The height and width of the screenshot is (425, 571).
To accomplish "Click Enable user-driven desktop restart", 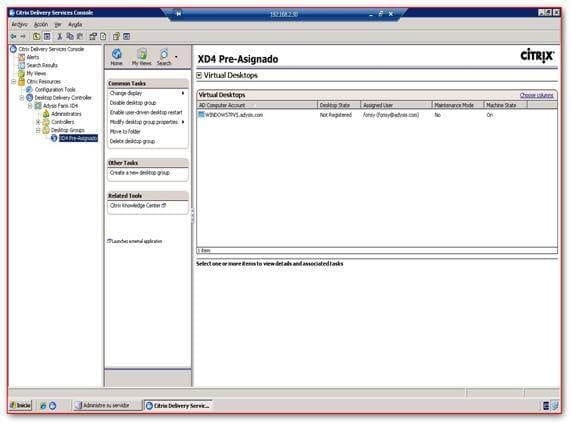I will point(146,113).
